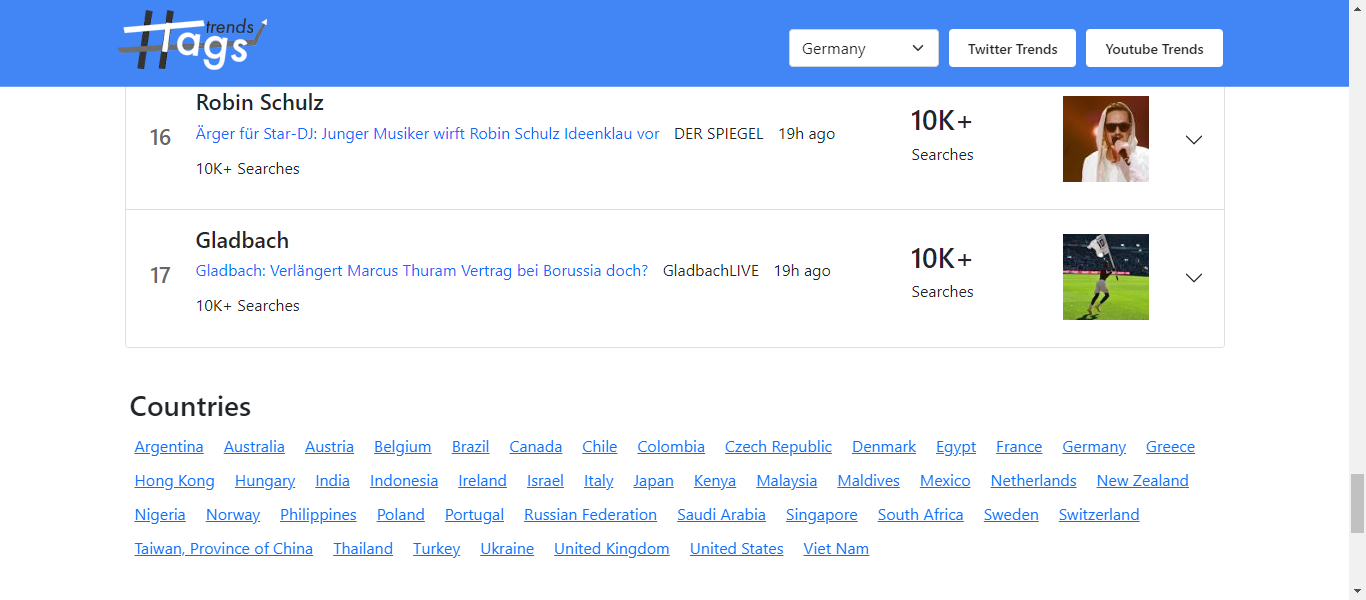Image resolution: width=1366 pixels, height=600 pixels.
Task: Choose Colombia from the countries
Action: point(671,447)
